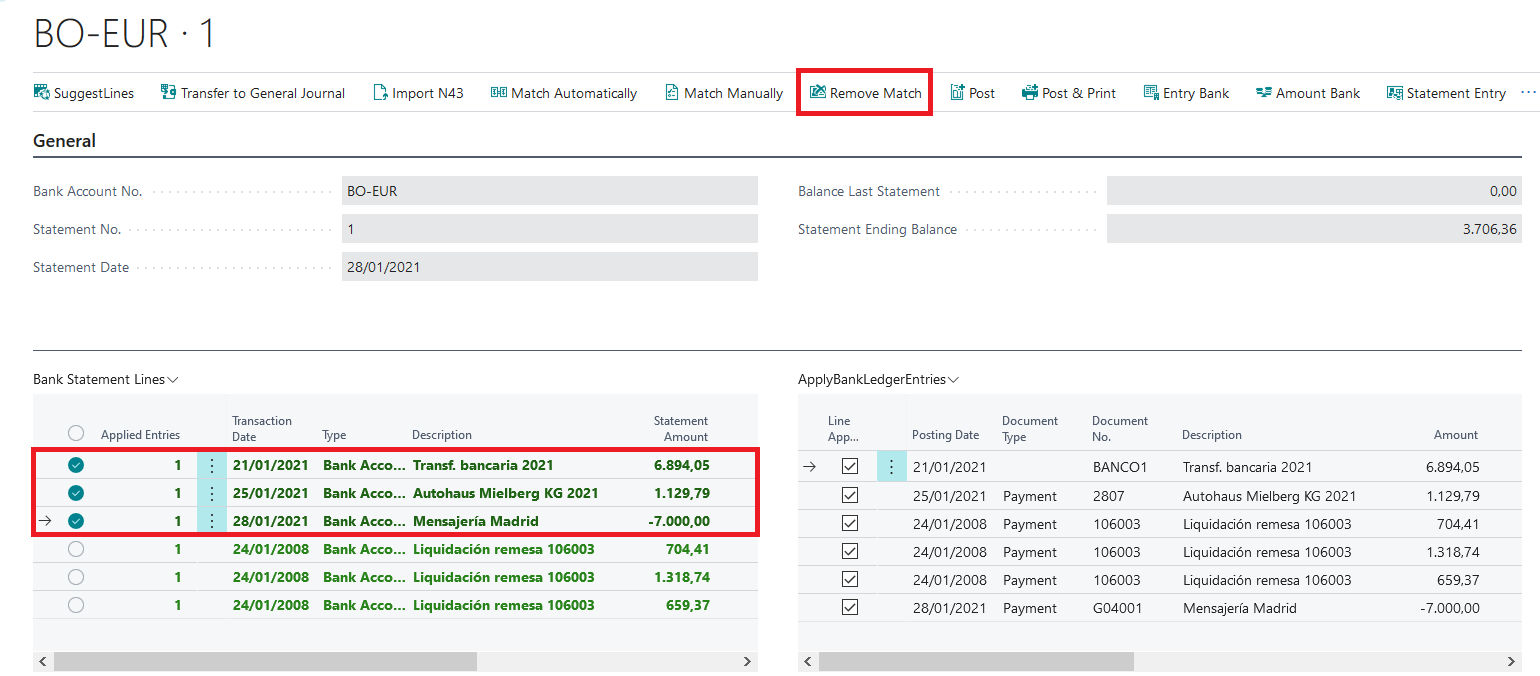Click the Statement Entry action label
Image resolution: width=1540 pixels, height=676 pixels.
[1456, 93]
